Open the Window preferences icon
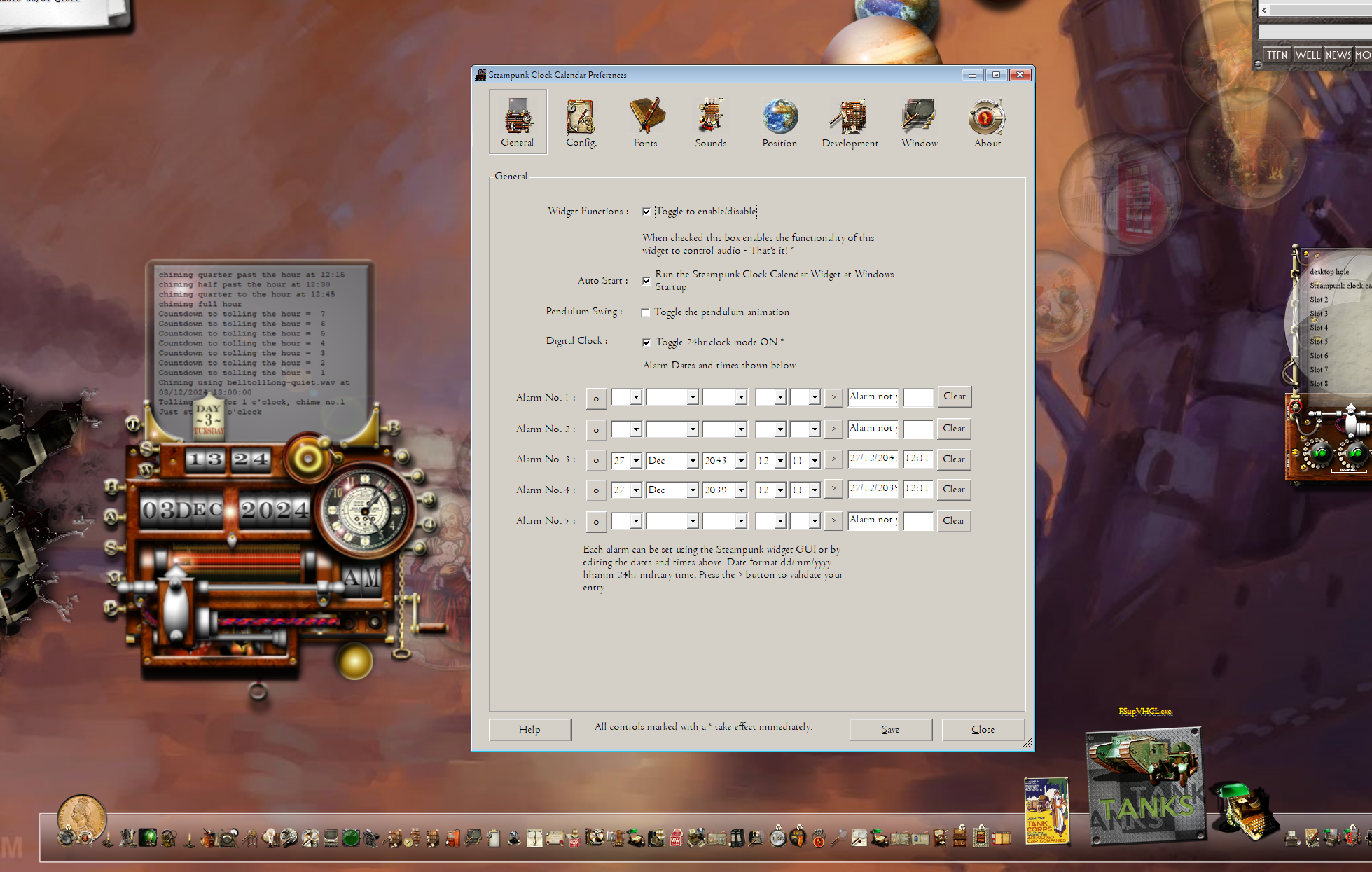The width and height of the screenshot is (1372, 872). [919, 122]
